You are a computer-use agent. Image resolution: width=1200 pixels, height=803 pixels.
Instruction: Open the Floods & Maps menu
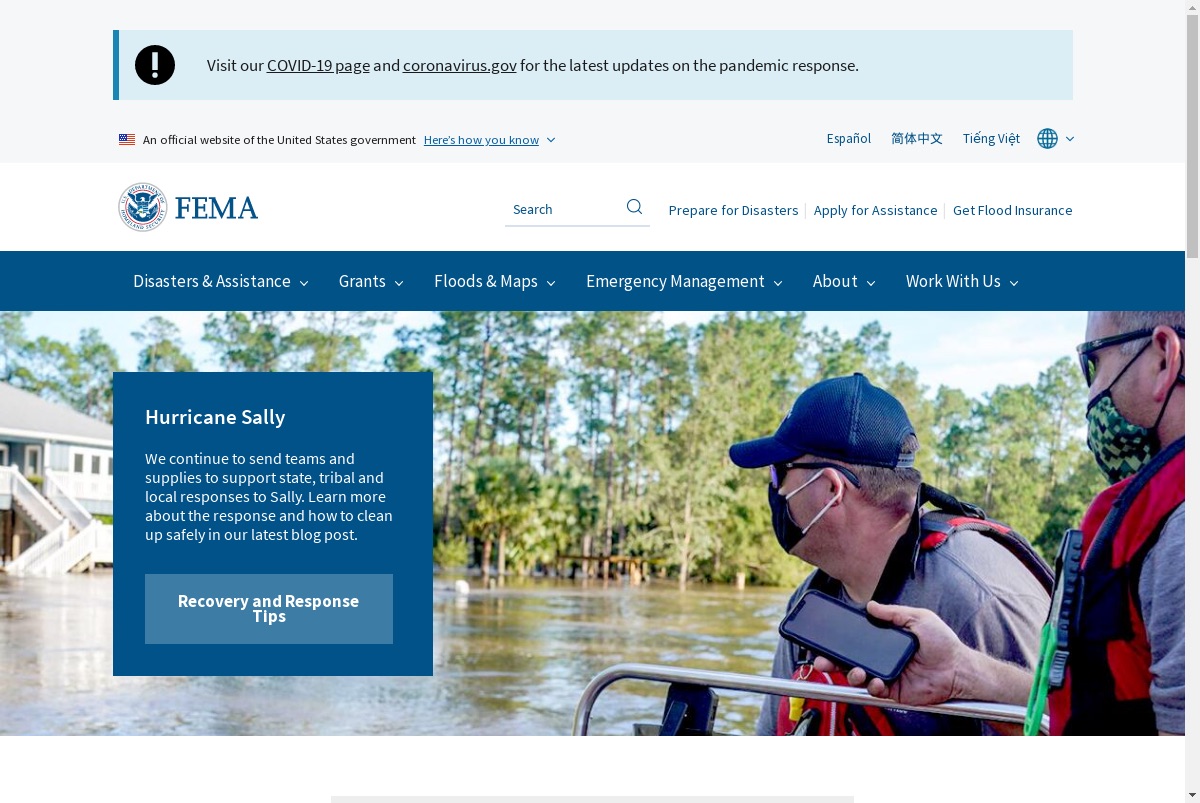(x=495, y=281)
